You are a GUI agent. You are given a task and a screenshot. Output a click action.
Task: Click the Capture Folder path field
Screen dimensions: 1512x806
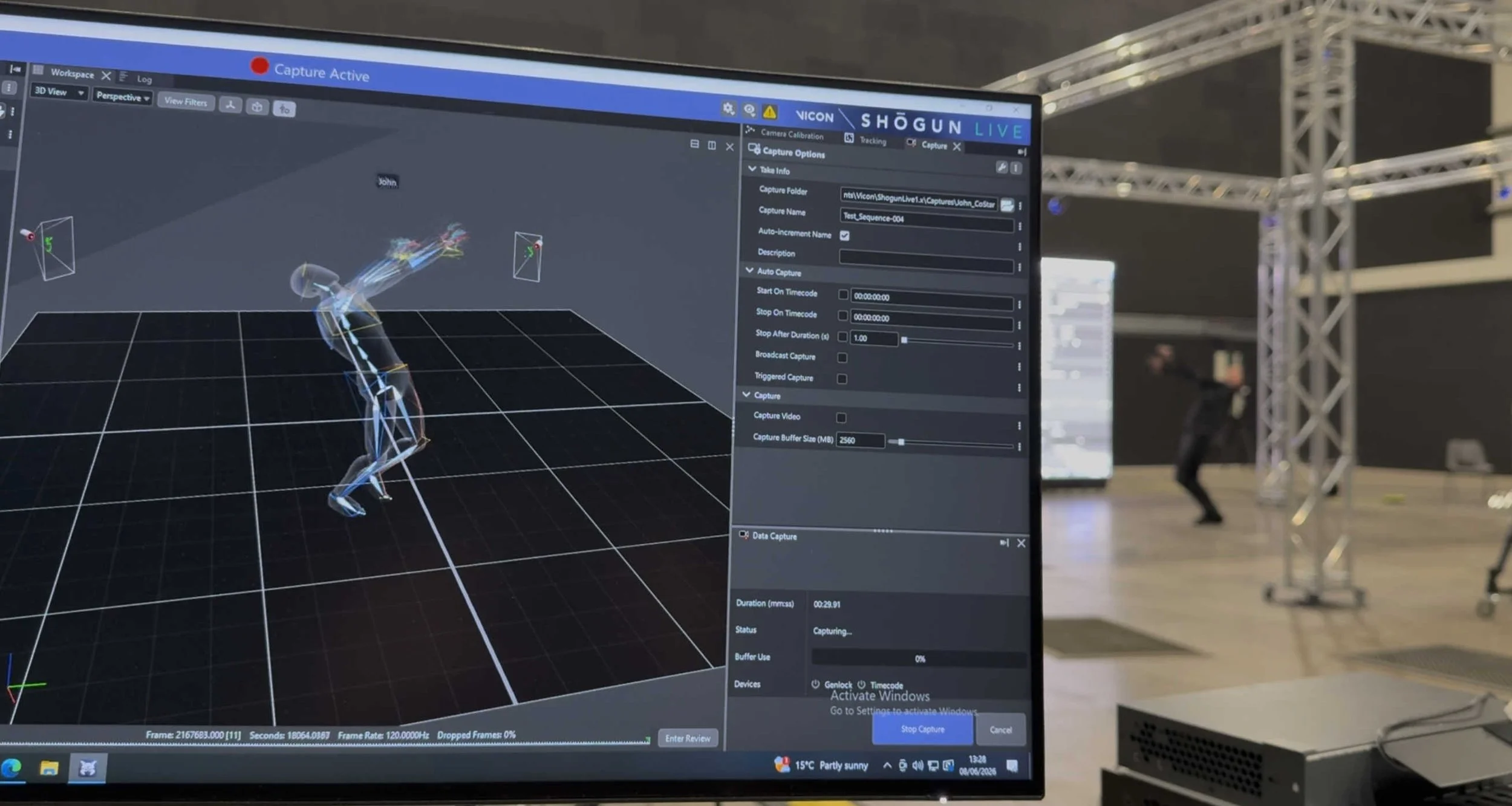(x=918, y=199)
